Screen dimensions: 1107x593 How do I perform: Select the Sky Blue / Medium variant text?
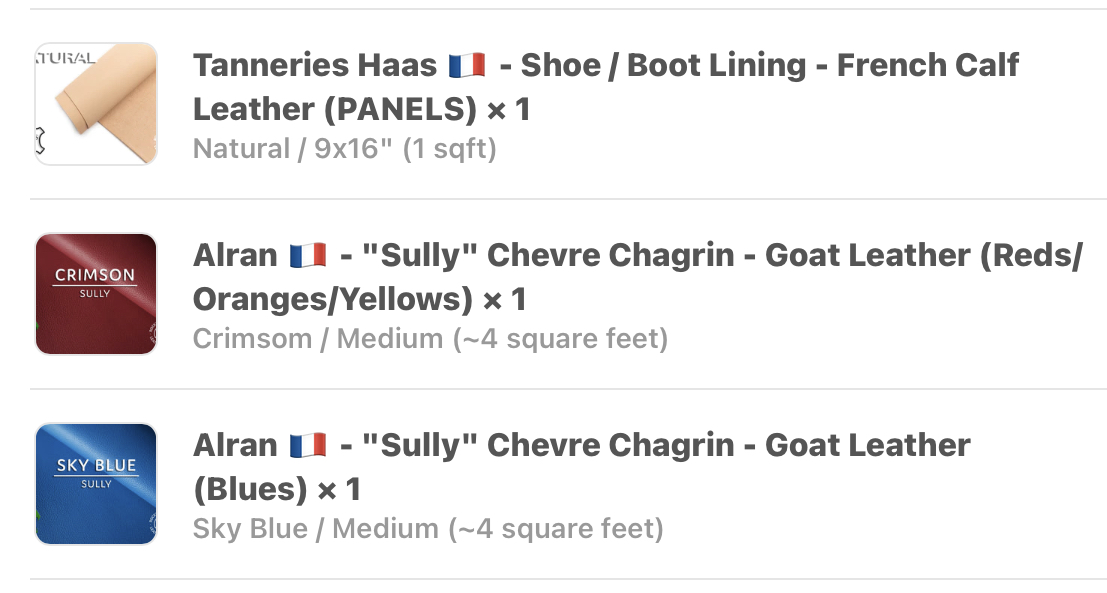click(428, 529)
